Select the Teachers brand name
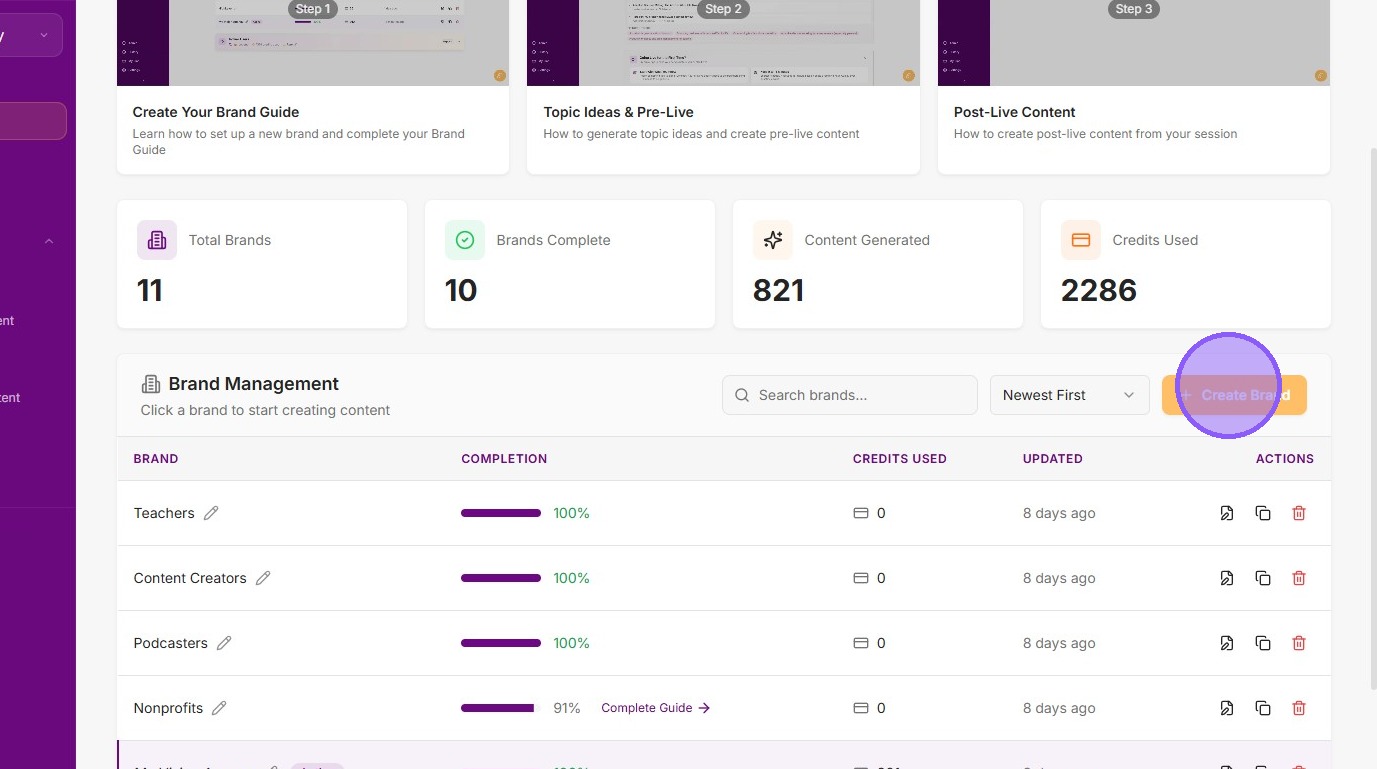Screen dimensions: 1377x769 (x=164, y=513)
